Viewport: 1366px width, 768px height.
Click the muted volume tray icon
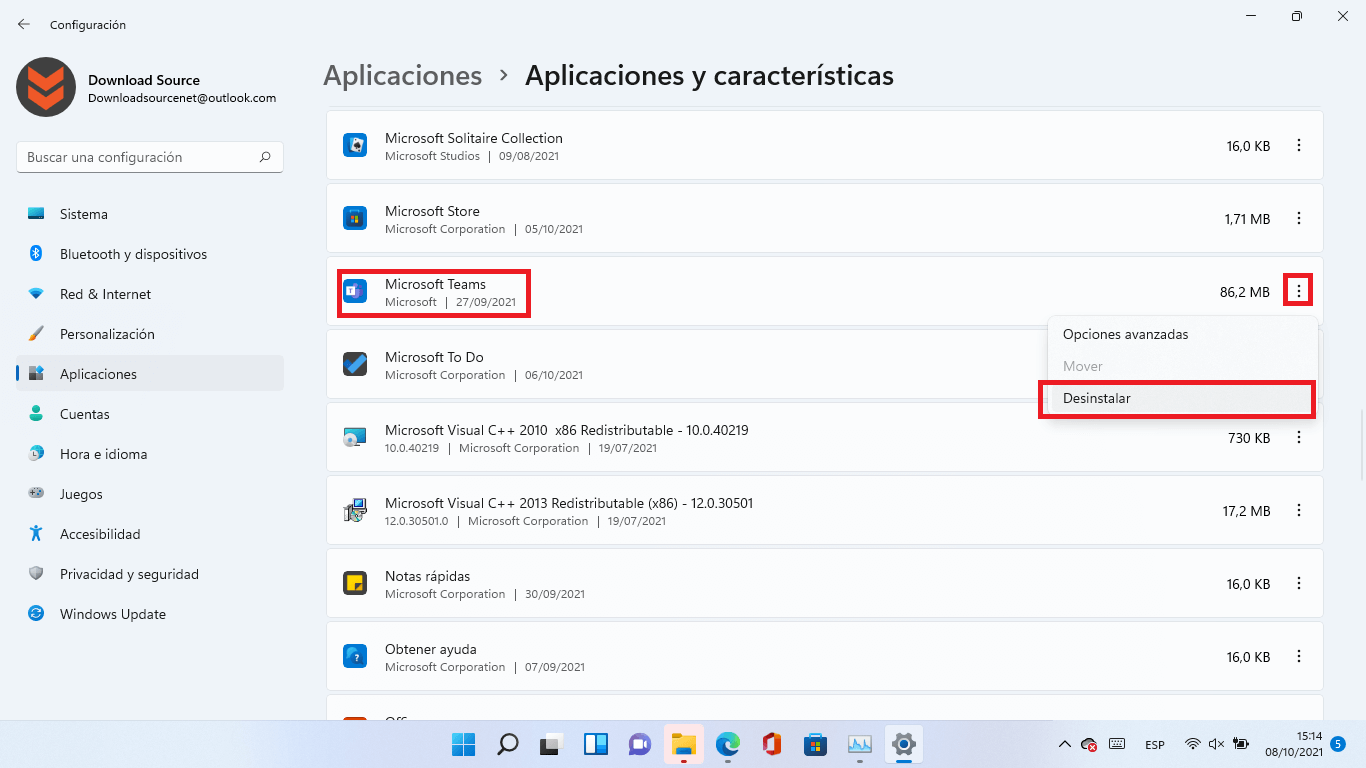point(1217,744)
